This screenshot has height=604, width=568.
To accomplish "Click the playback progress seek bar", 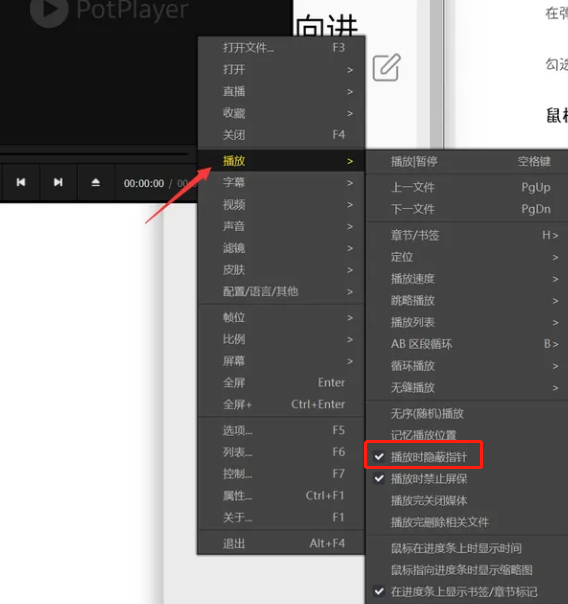I will point(94,154).
